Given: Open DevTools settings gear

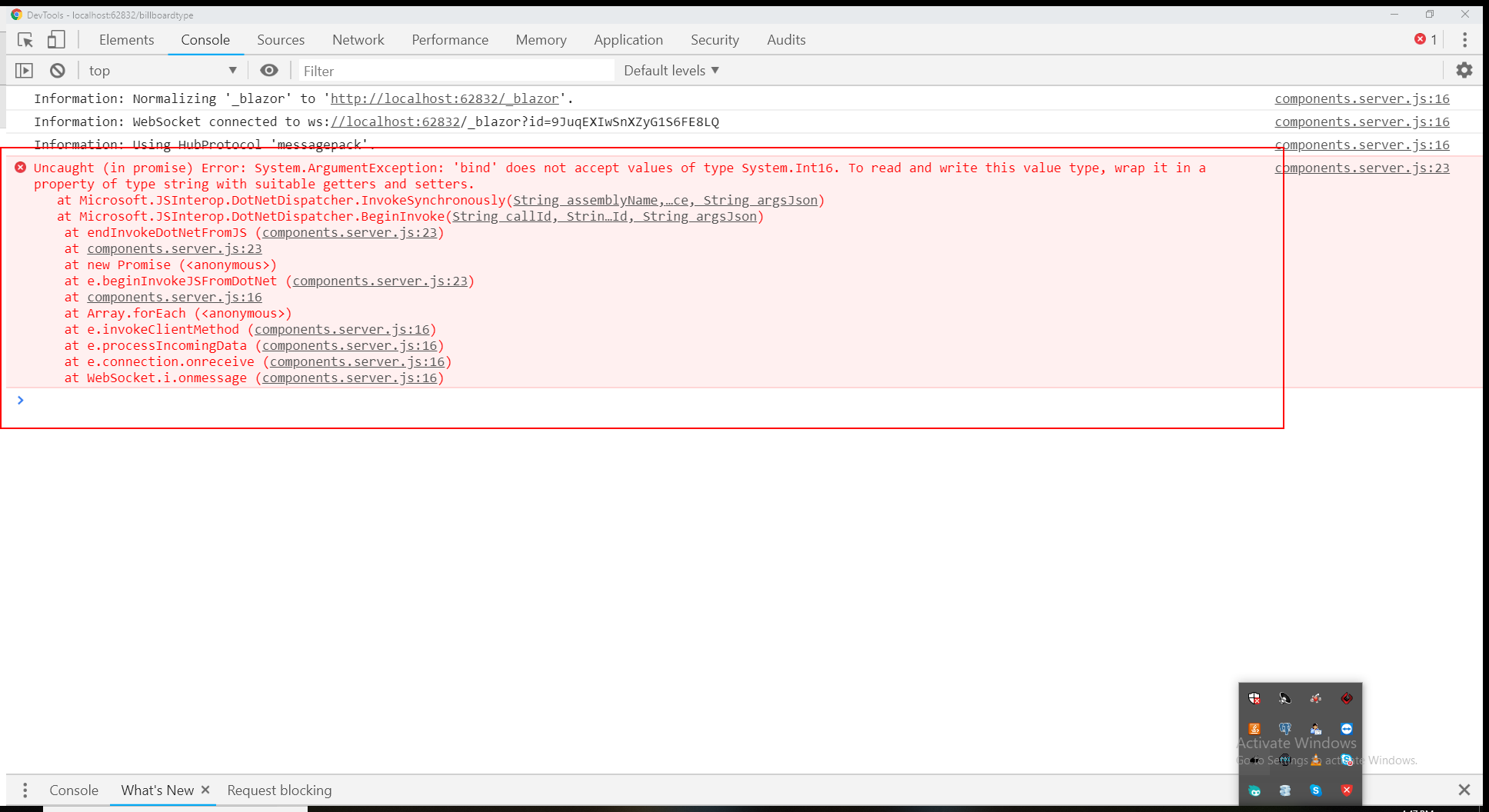Looking at the screenshot, I should pos(1464,70).
